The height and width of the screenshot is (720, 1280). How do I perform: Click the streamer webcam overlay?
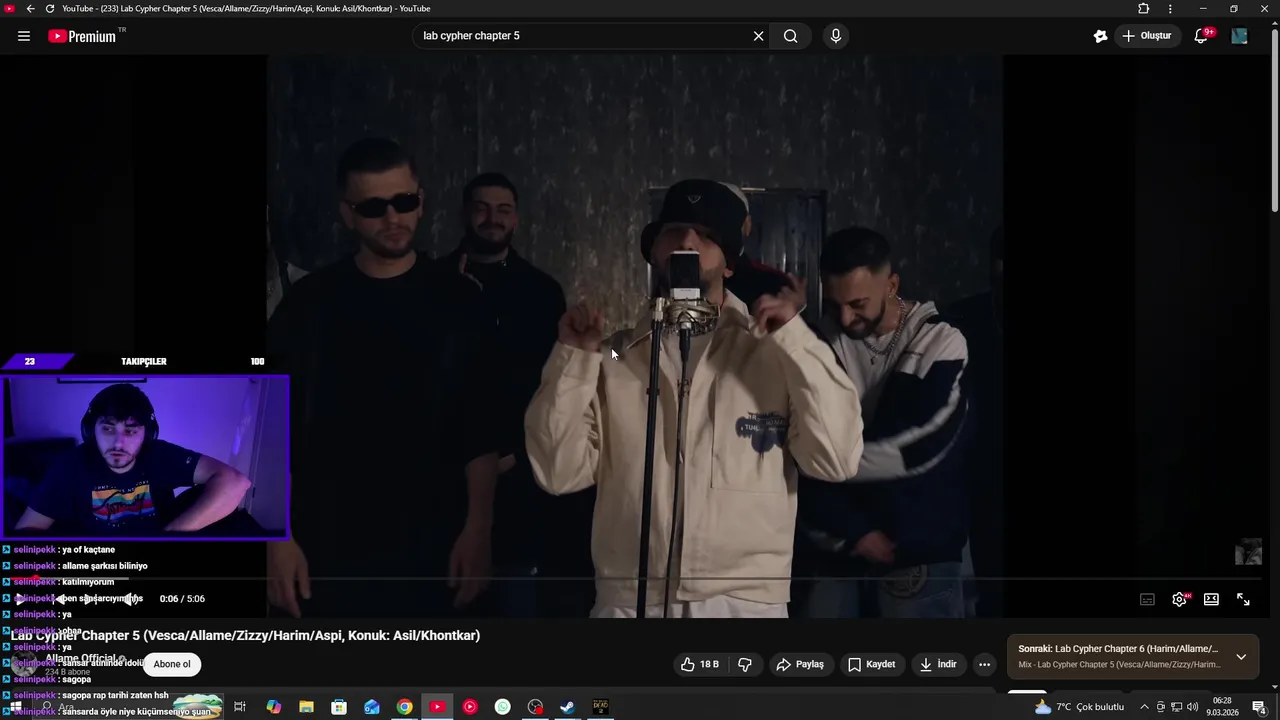(145, 457)
